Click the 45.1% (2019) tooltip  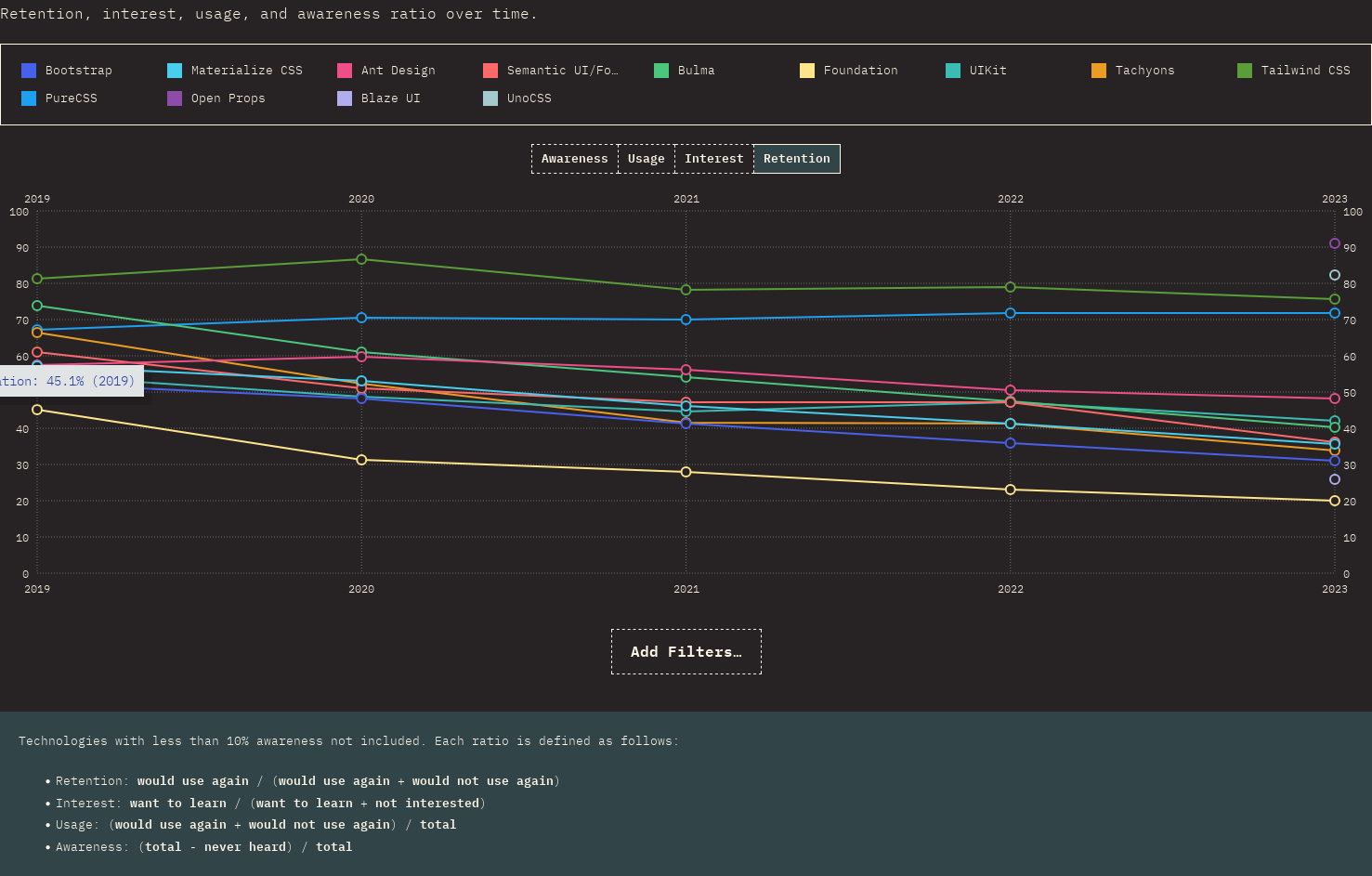tap(72, 381)
